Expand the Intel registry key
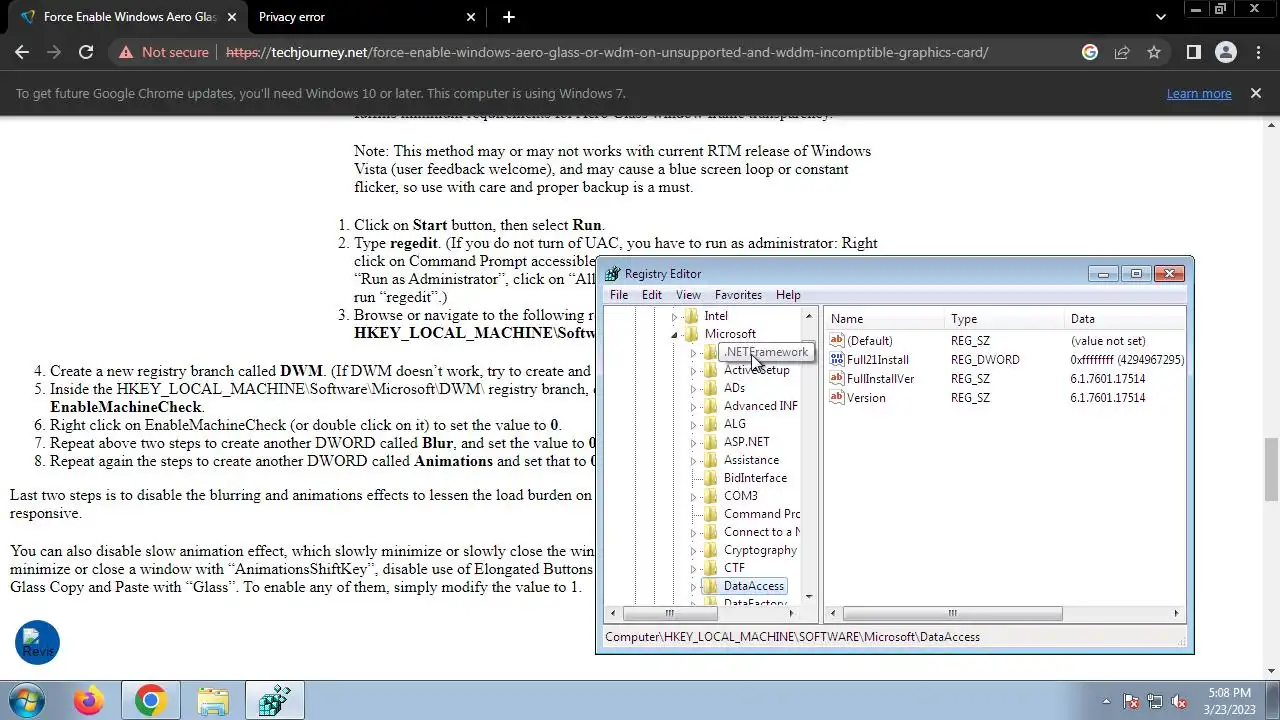1280x720 pixels. pyautogui.click(x=674, y=316)
